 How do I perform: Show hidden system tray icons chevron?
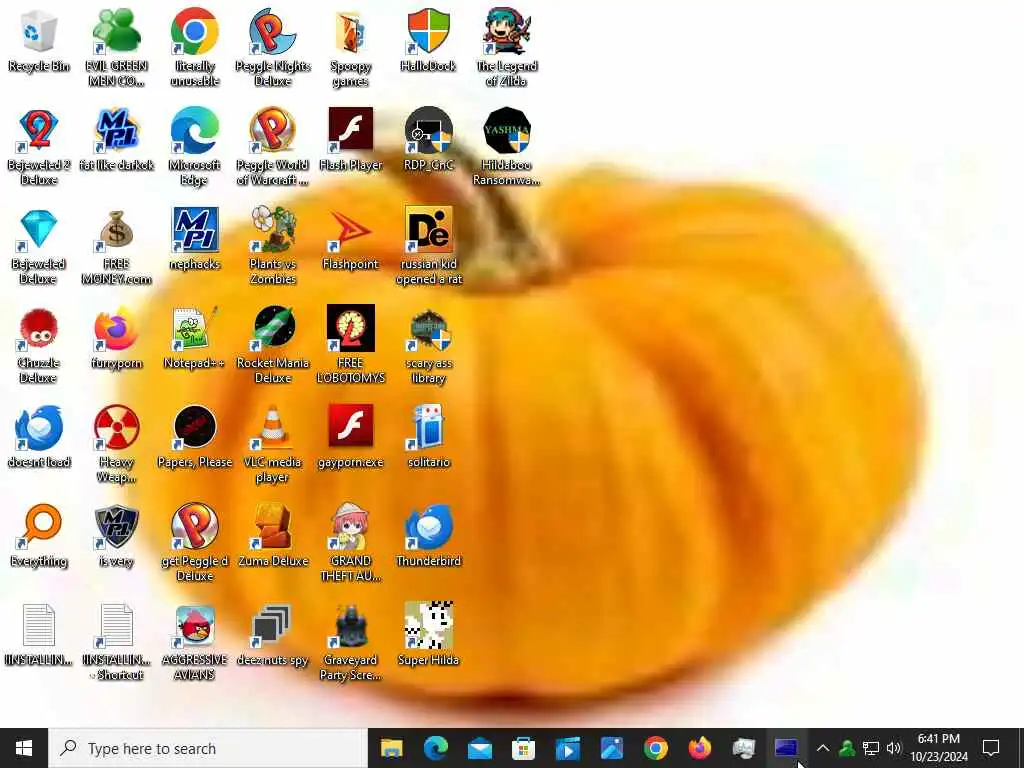click(823, 748)
